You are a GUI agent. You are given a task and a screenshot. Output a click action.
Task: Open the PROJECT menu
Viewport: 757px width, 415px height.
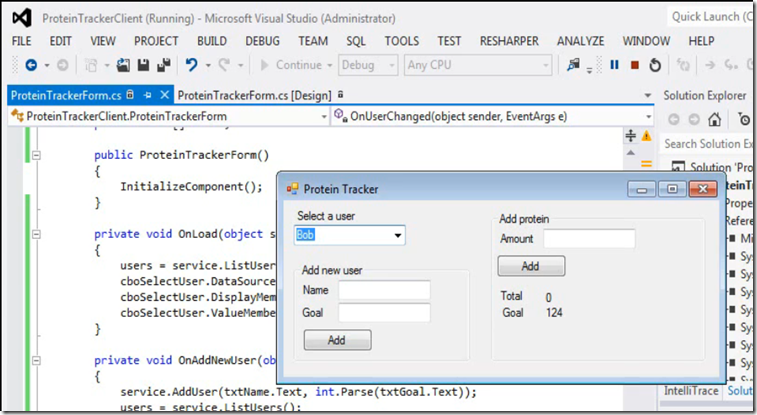156,41
